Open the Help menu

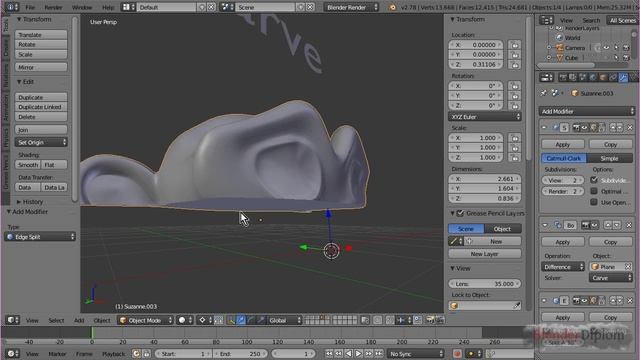click(x=108, y=7)
